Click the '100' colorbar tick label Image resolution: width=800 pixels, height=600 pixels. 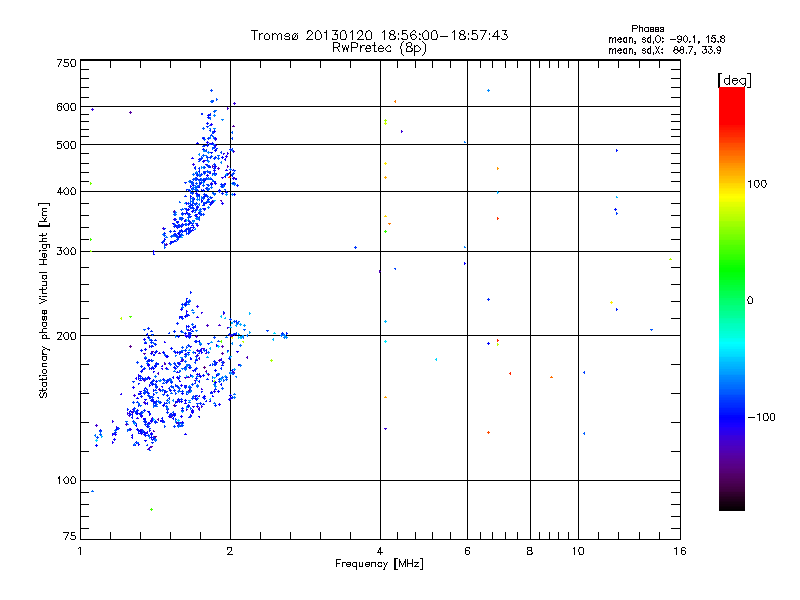coord(757,184)
